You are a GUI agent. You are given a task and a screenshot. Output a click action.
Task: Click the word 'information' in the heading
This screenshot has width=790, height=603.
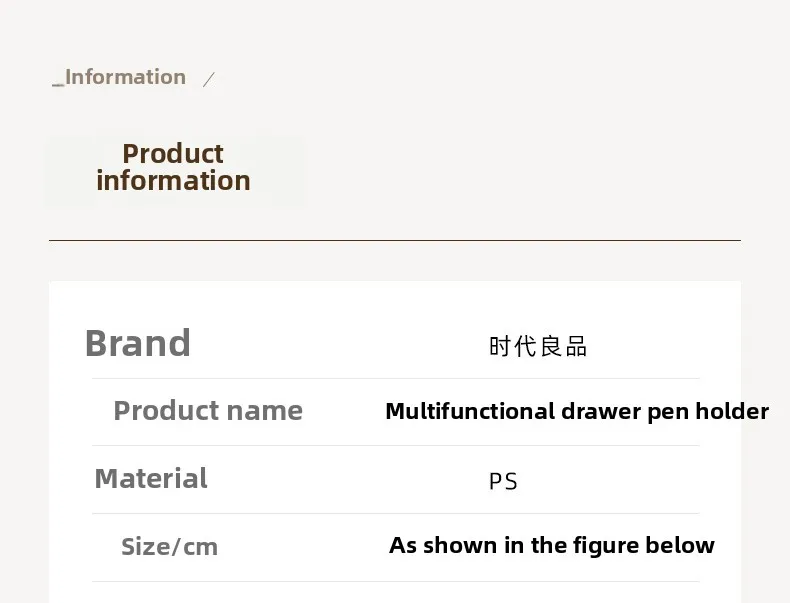click(173, 181)
